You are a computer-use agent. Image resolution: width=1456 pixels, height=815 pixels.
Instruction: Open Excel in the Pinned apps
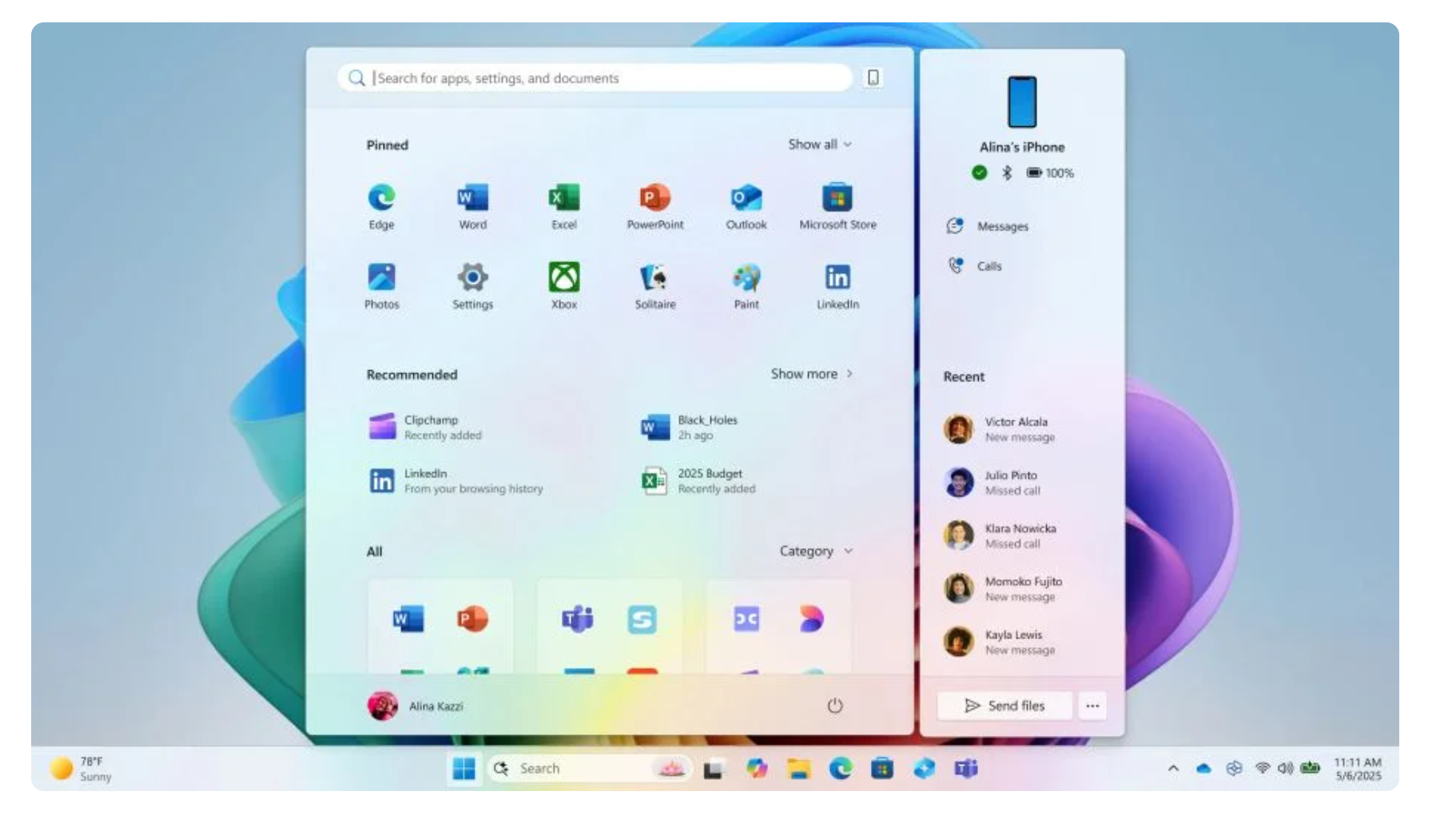563,206
